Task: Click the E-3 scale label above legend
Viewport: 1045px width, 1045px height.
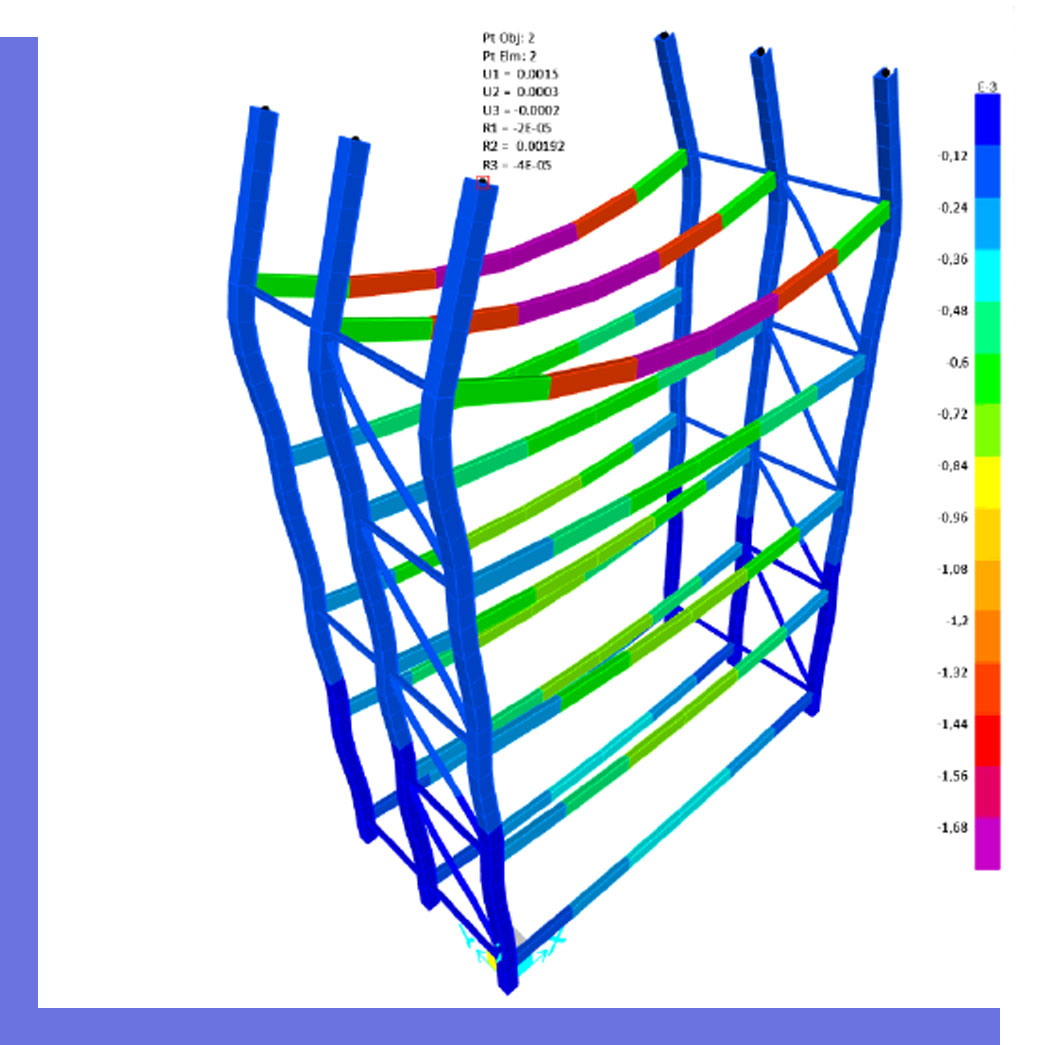Action: (986, 88)
